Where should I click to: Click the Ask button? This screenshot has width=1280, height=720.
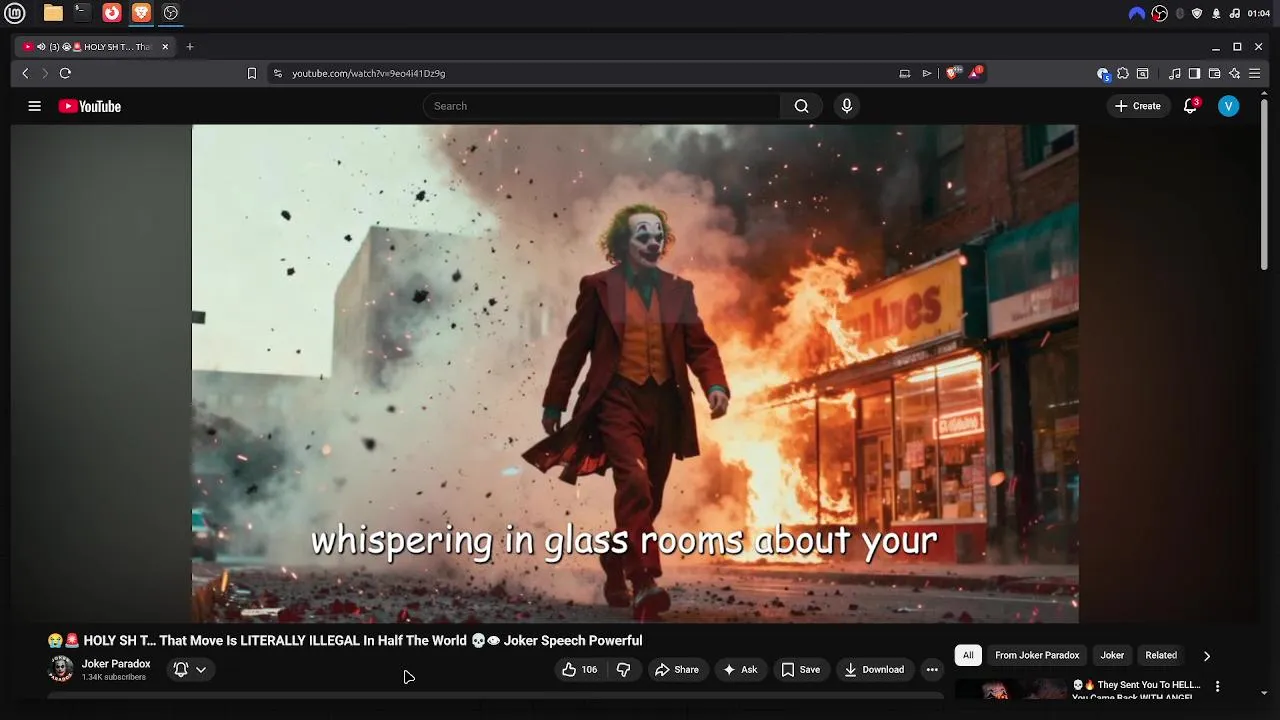(740, 670)
